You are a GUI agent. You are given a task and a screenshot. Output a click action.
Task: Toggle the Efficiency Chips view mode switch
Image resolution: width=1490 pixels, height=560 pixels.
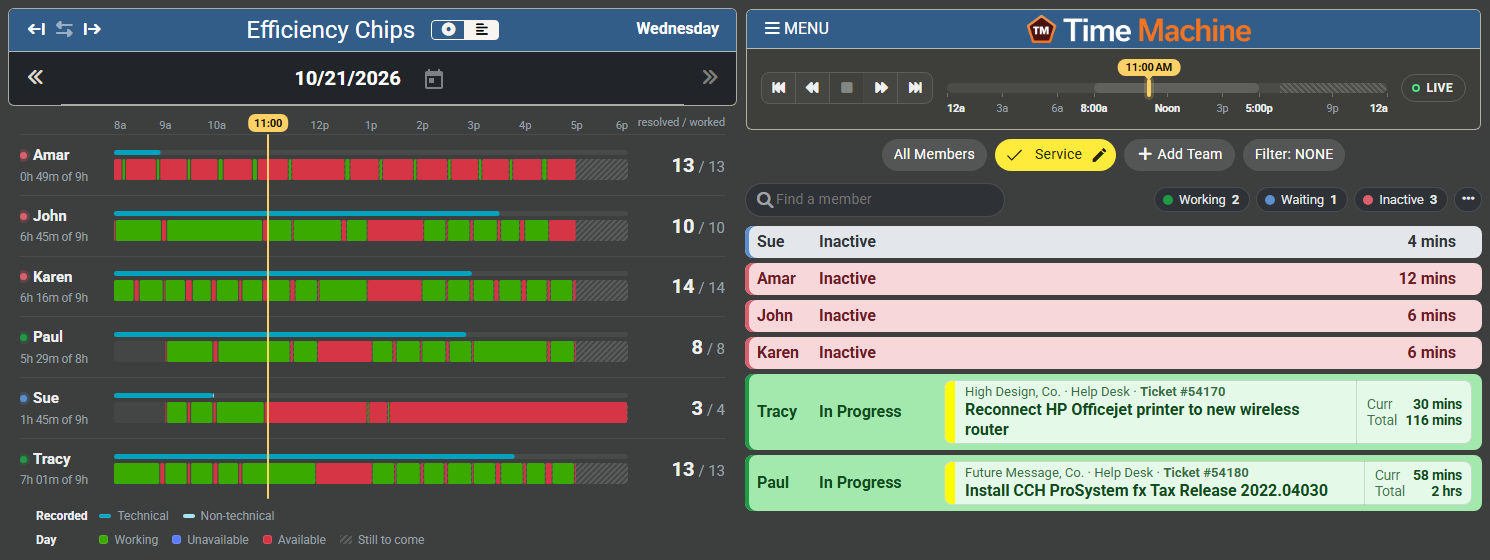465,30
